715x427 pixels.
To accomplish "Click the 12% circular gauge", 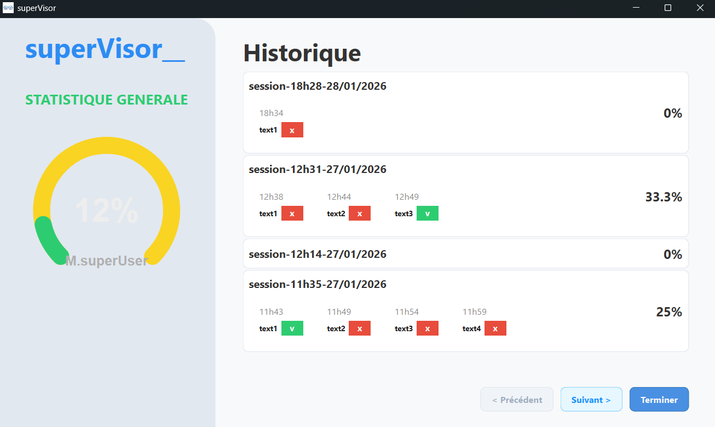I will tap(106, 202).
